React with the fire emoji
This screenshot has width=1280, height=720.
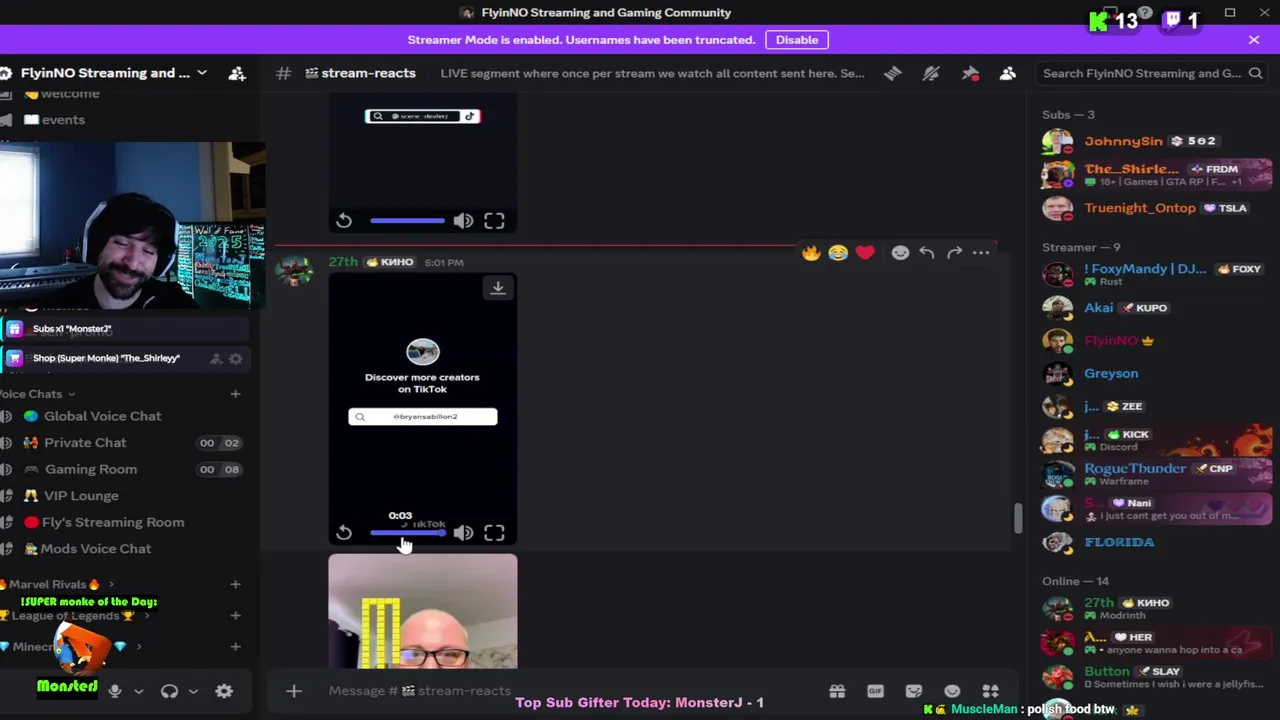tap(811, 253)
